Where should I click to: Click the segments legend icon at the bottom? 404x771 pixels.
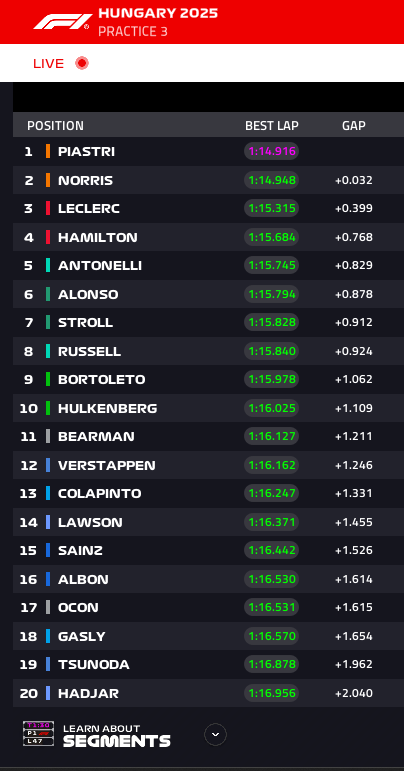pyautogui.click(x=38, y=734)
